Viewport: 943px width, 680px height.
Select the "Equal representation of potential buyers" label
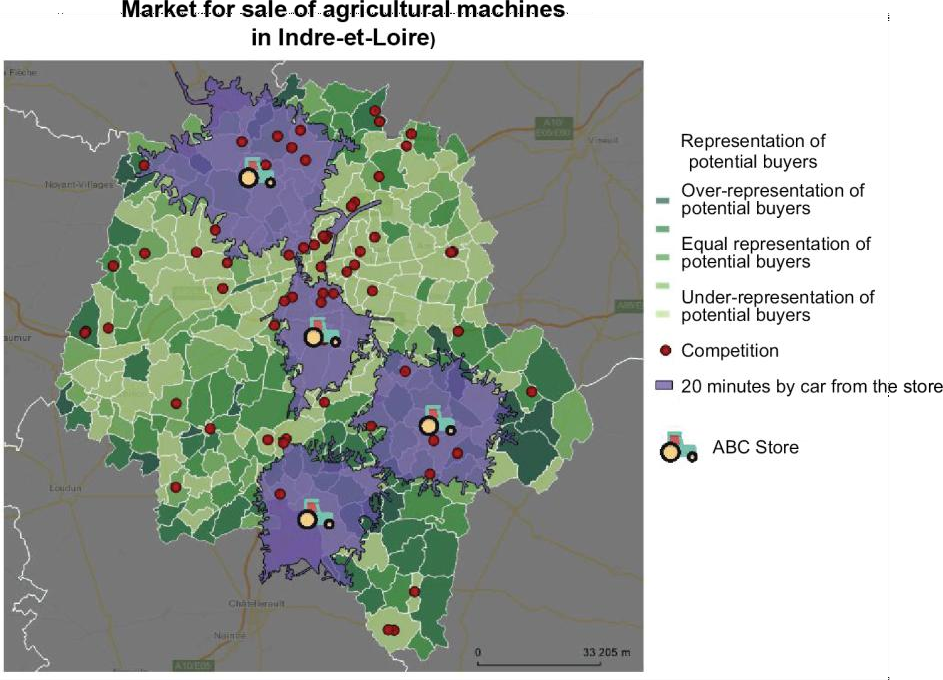coord(775,252)
